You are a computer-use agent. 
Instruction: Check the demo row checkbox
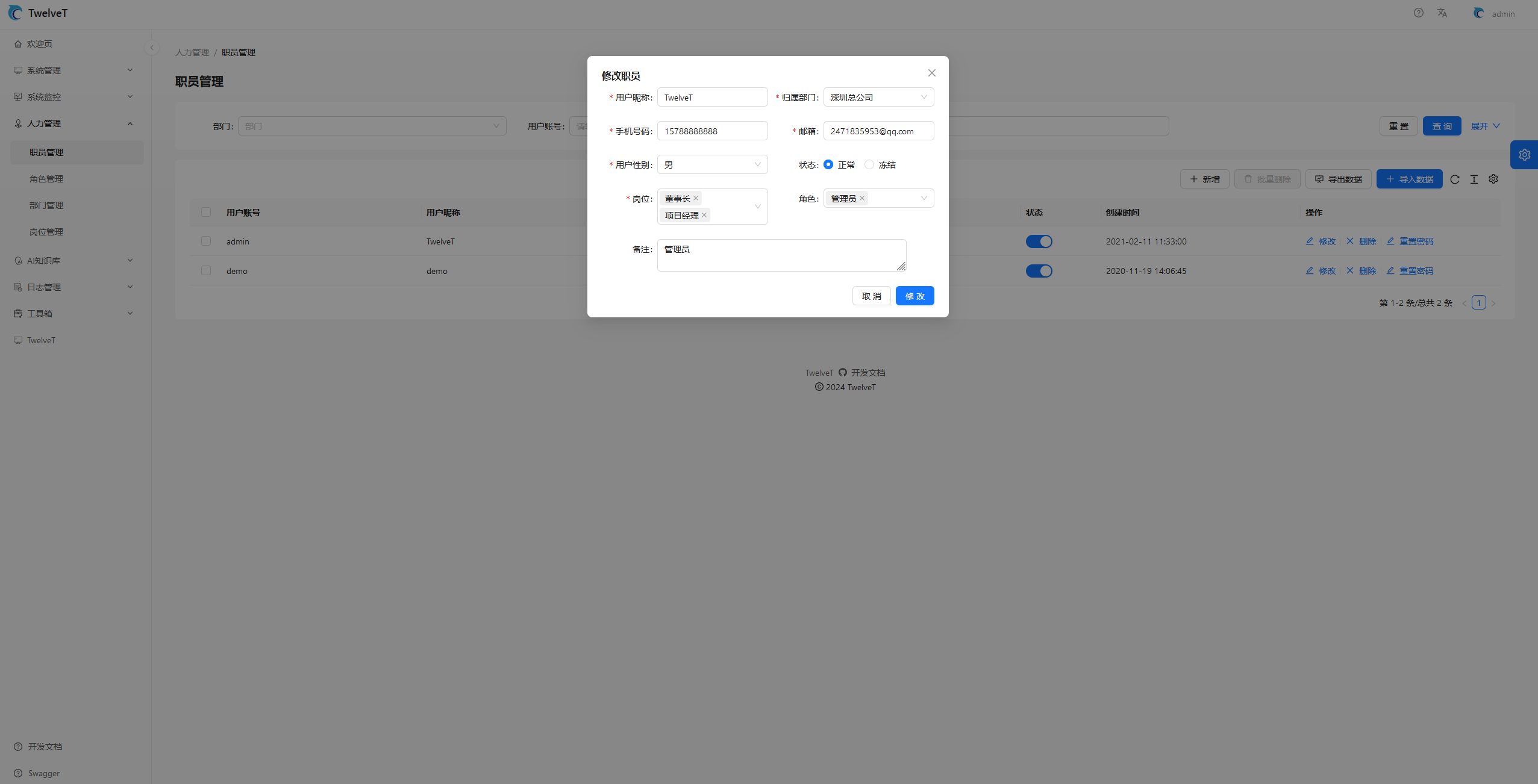click(x=206, y=271)
